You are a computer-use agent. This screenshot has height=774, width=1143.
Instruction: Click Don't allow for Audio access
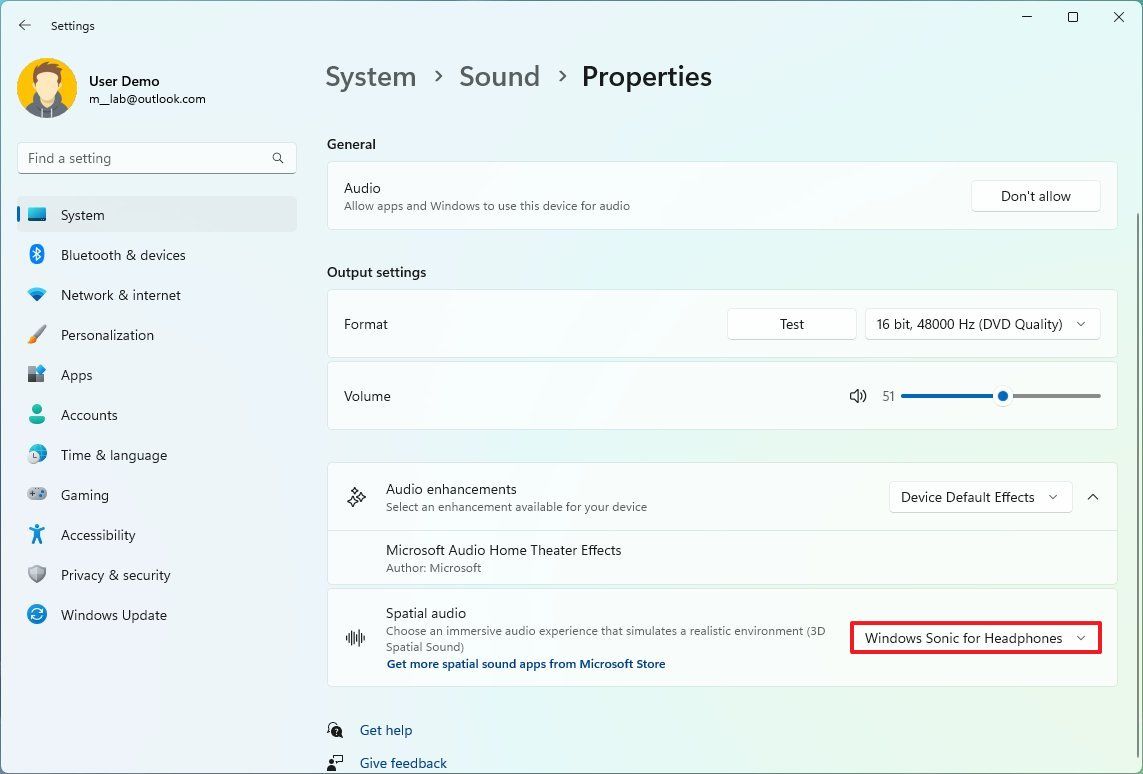point(1035,196)
